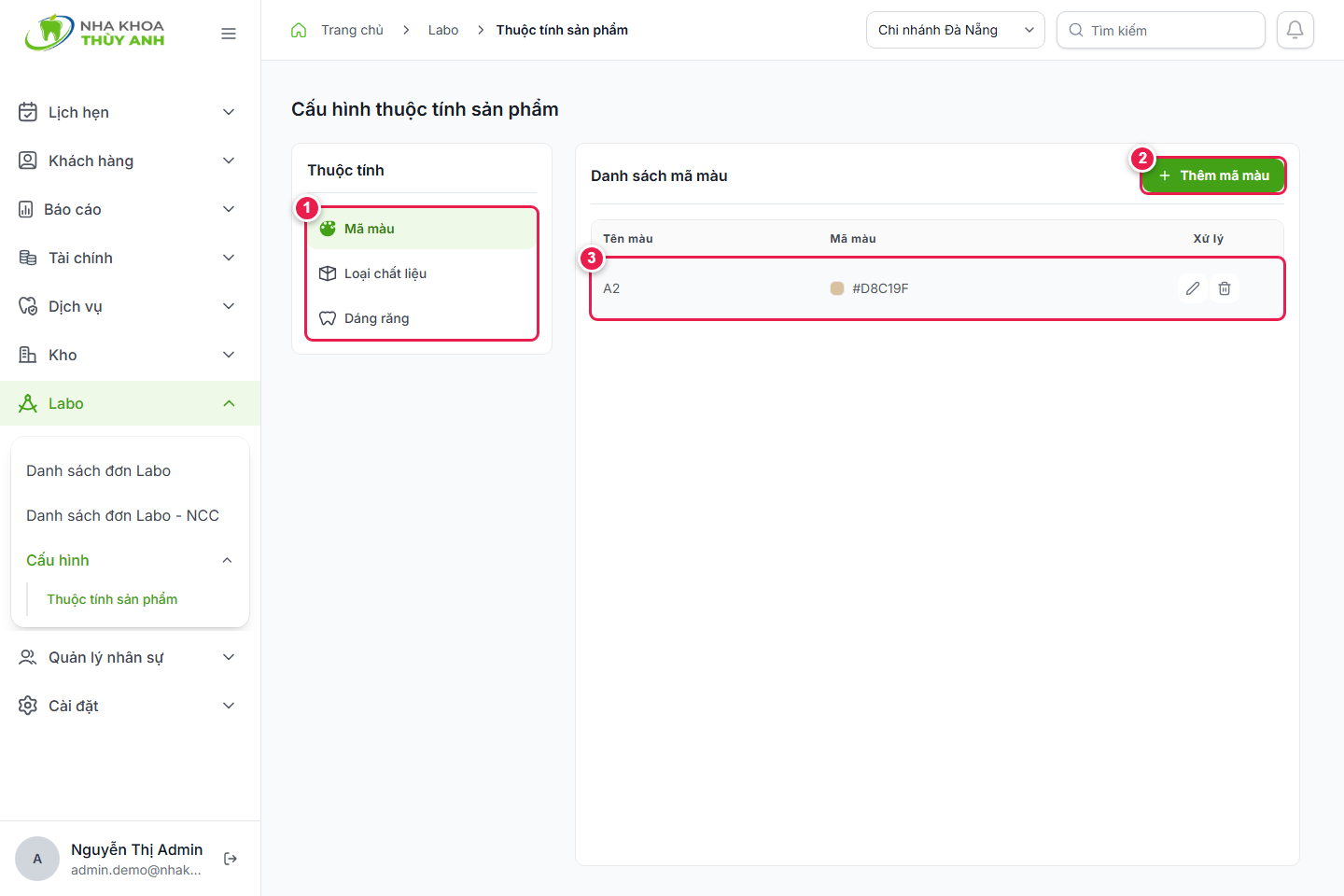Collapse the Cấu hình submenu chevron
The width and height of the screenshot is (1344, 896).
(227, 560)
